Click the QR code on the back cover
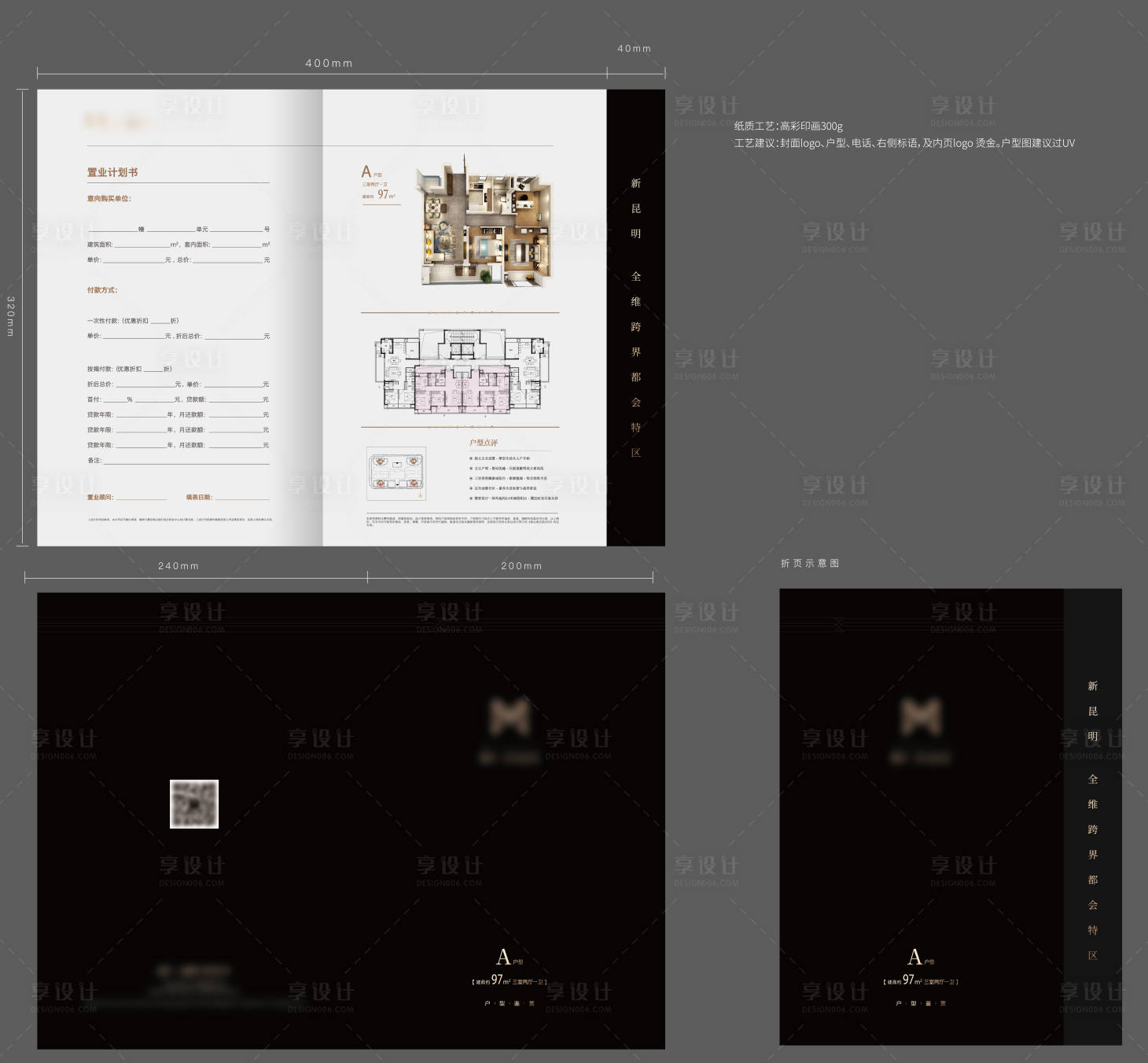Viewport: 1148px width, 1063px height. (194, 804)
